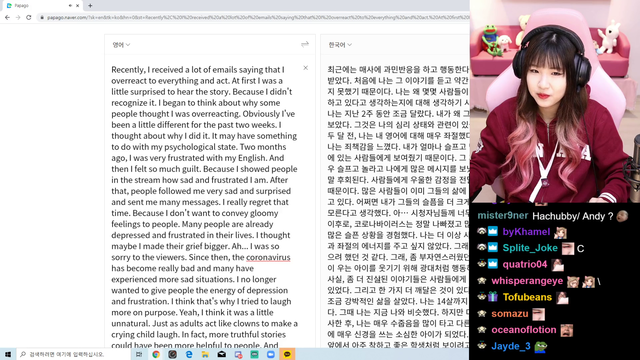Viewport: 640px width, 360px height.
Task: Click username byKhamel in chat
Action: [x=526, y=232]
